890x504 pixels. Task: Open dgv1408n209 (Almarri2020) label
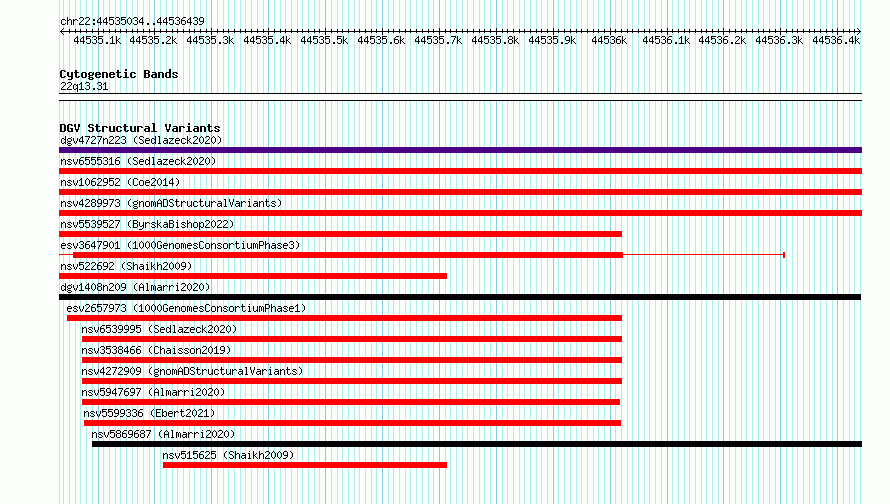pyautogui.click(x=135, y=287)
